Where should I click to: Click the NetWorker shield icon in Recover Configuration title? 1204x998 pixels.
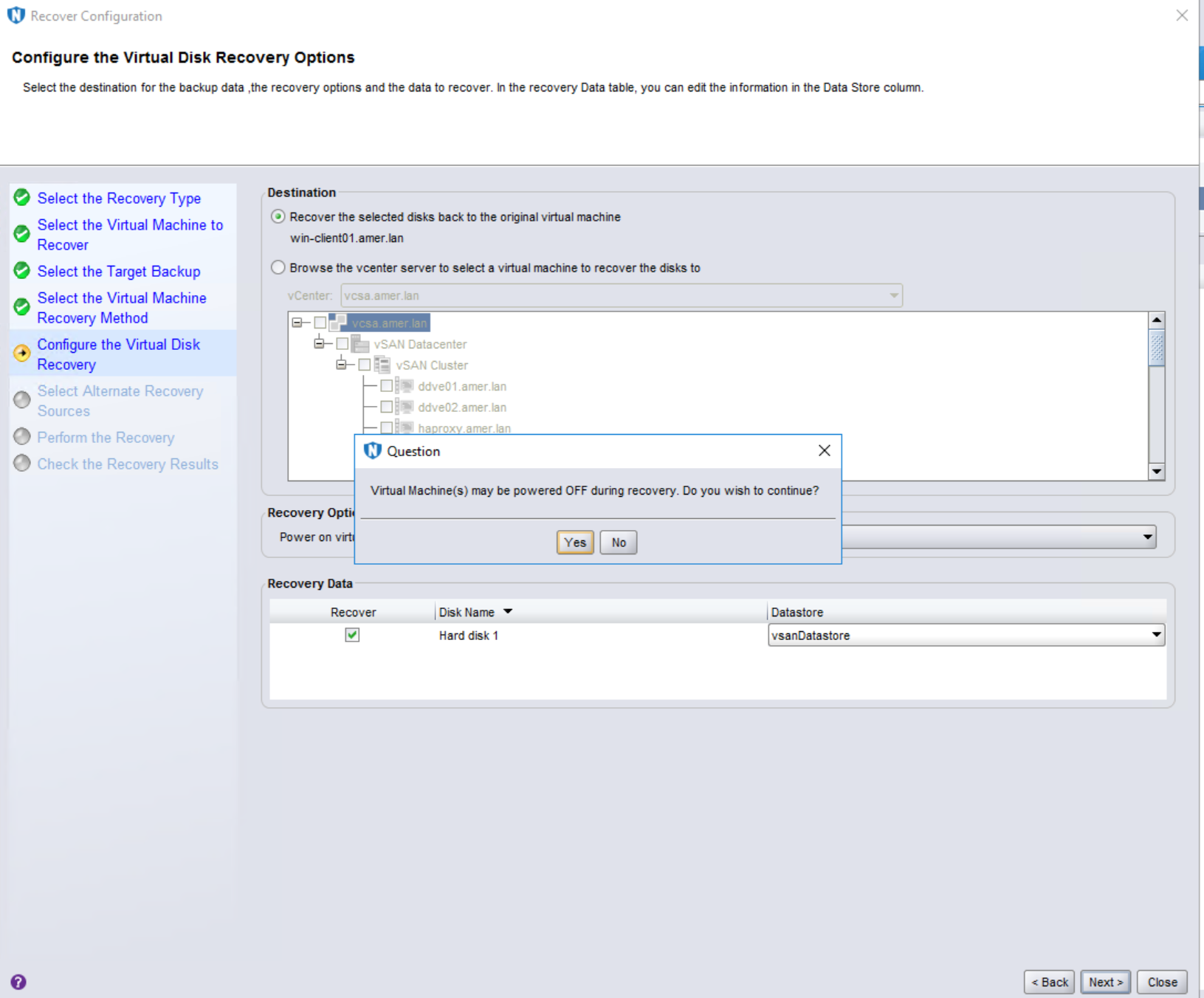[x=16, y=16]
